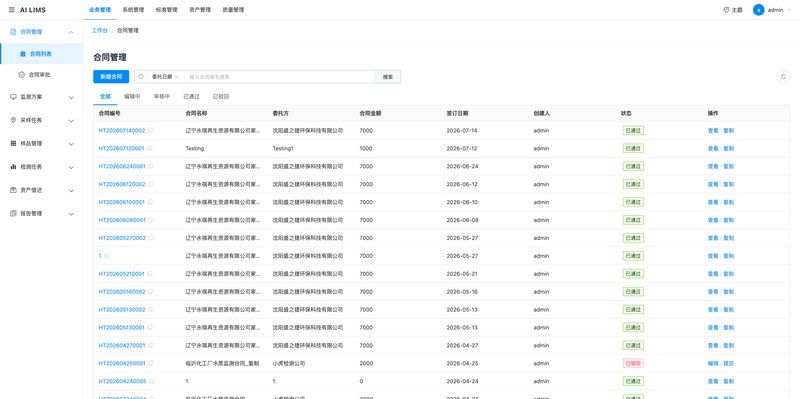Copy contract number HT202606240001 icon
800x399 pixels.
[151, 166]
